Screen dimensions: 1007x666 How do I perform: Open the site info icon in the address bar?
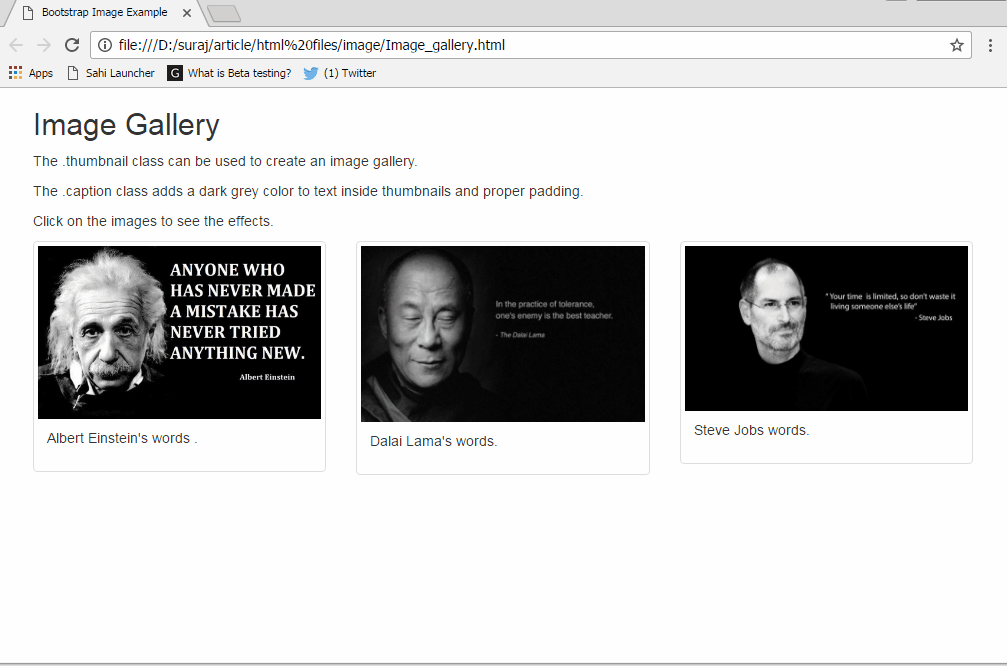(x=105, y=45)
